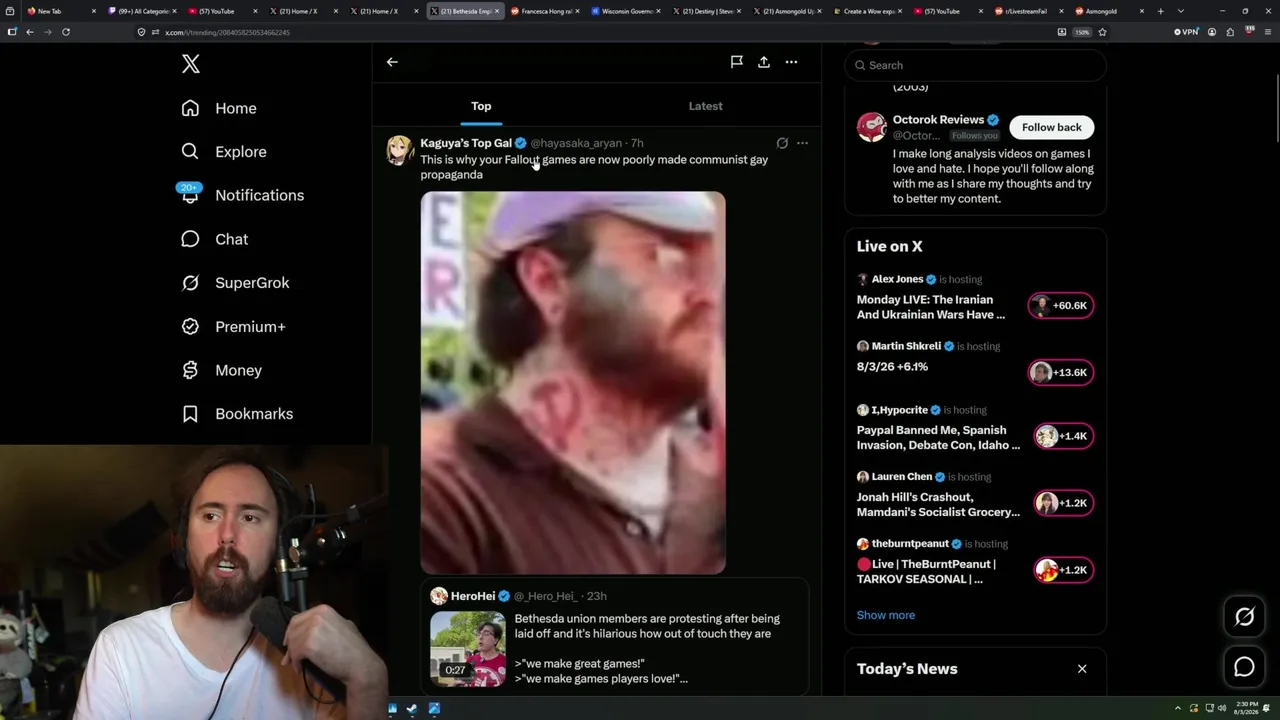Join theburntpeanut live with +1.2K listeners
The image size is (1280, 720).
point(1064,570)
